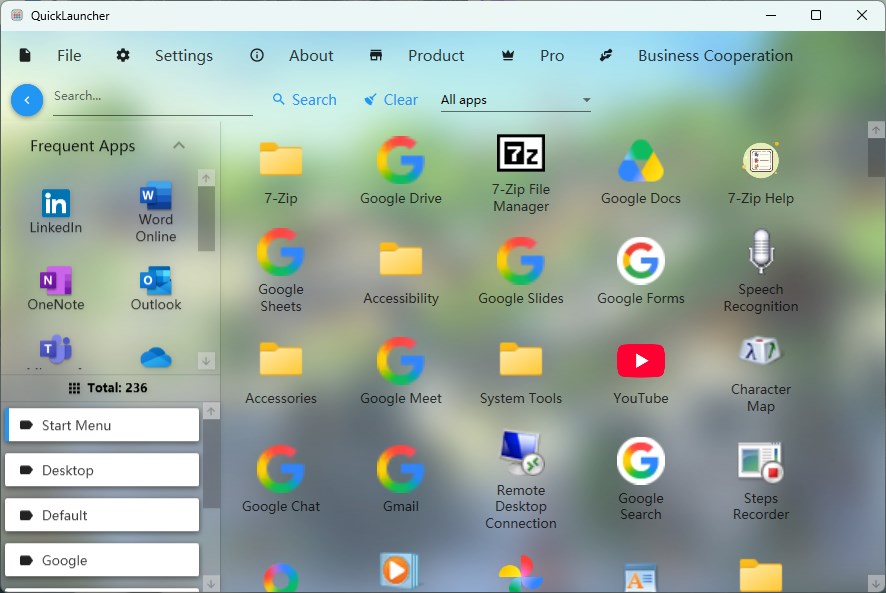Open Google Forms
Screen dimensions: 886x593
640,271
